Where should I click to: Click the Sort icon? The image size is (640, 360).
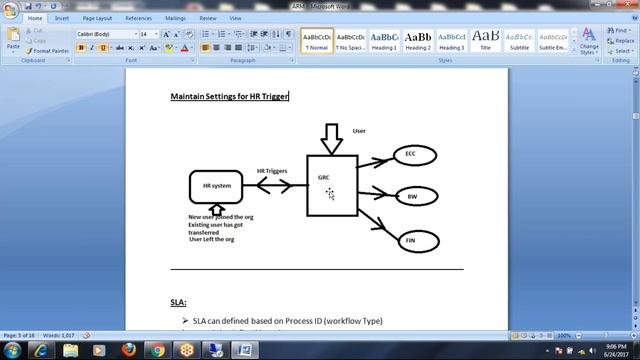[x=276, y=34]
